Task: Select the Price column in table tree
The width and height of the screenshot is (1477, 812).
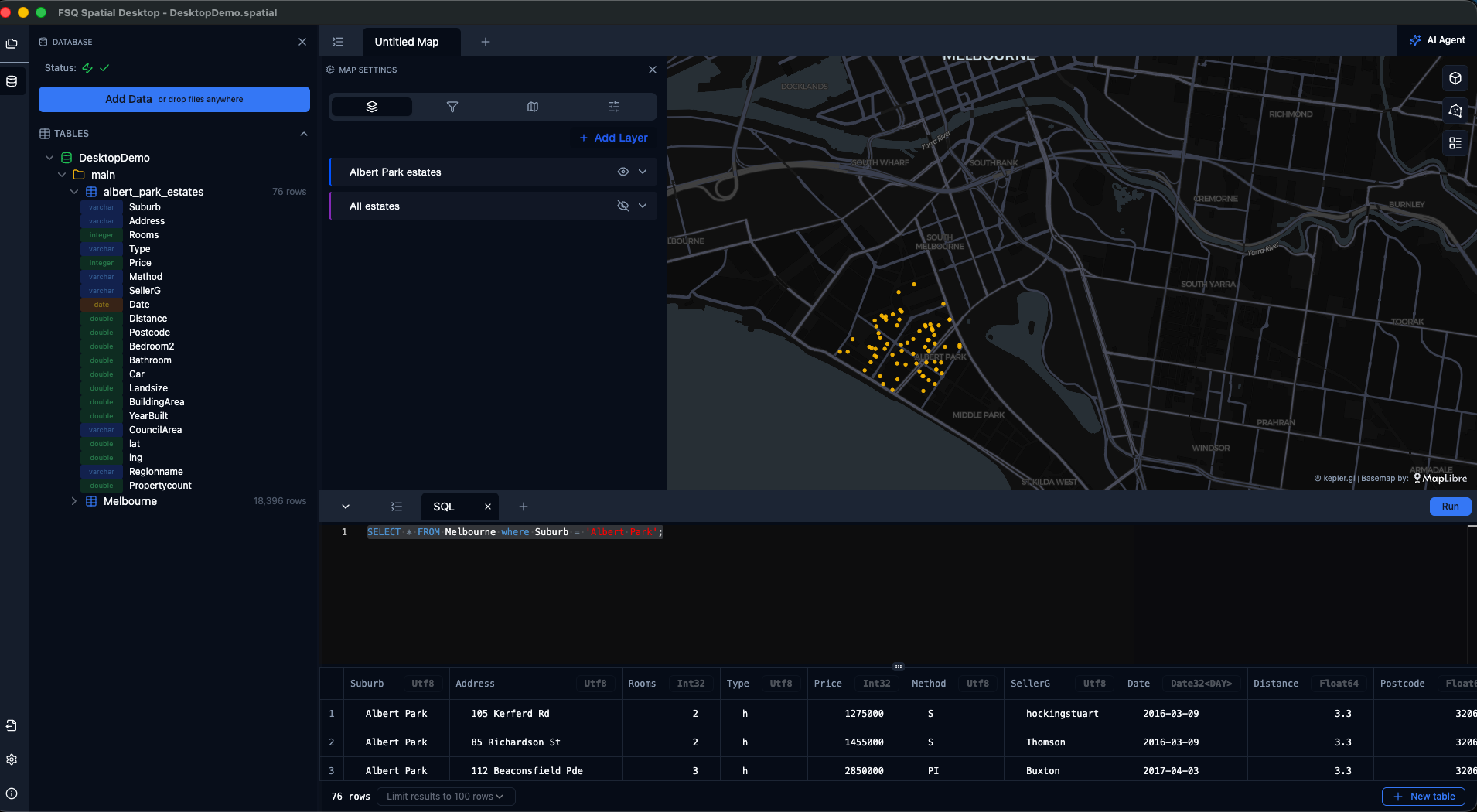Action: (x=140, y=263)
